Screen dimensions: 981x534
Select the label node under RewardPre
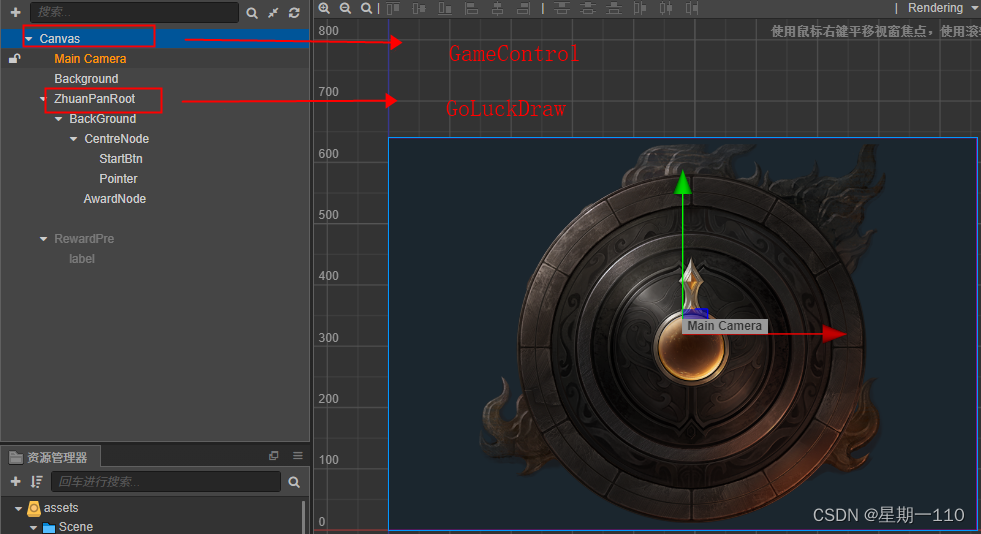click(x=82, y=259)
